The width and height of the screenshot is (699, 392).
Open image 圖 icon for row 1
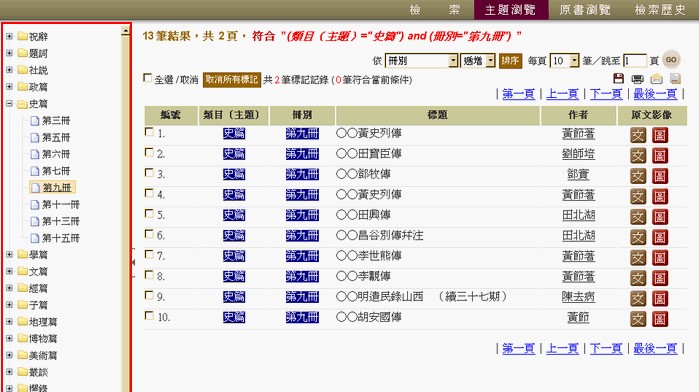[660, 135]
